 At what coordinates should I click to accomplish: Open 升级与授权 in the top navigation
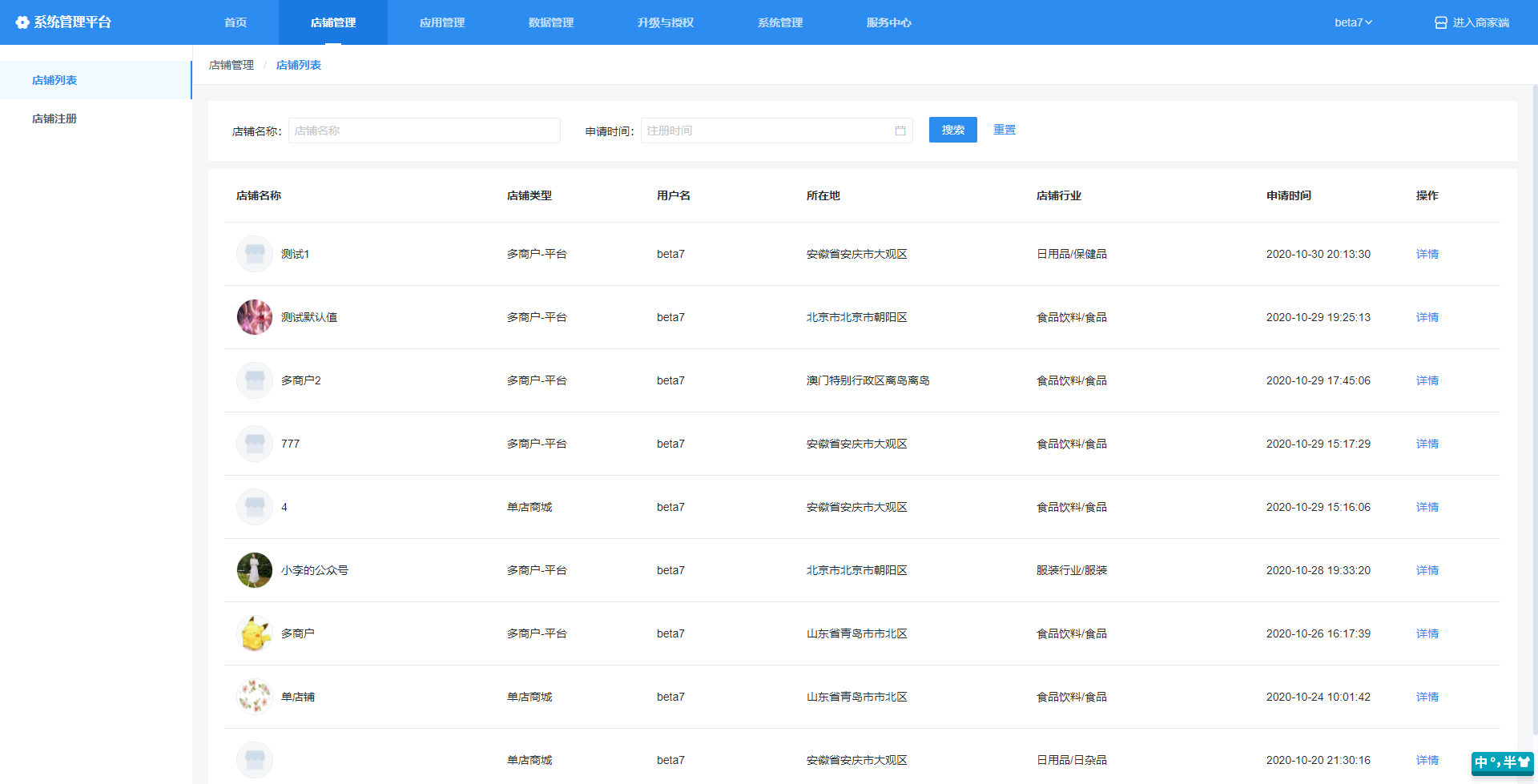tap(666, 22)
